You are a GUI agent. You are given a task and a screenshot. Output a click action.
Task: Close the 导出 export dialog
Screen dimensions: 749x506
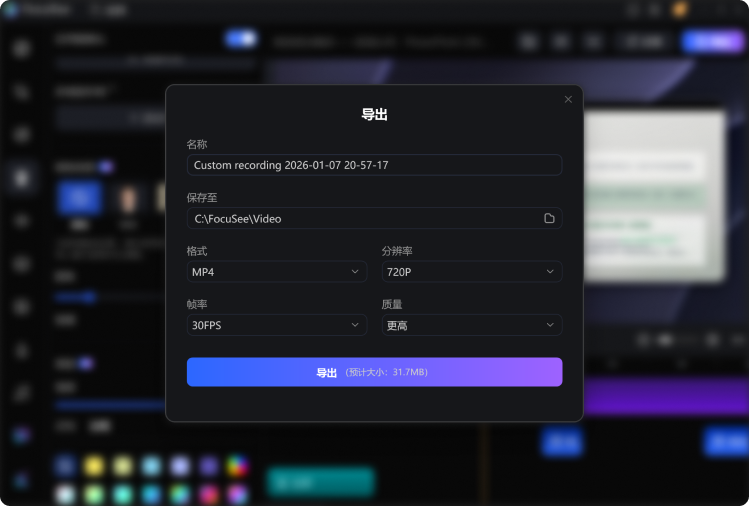pos(568,99)
